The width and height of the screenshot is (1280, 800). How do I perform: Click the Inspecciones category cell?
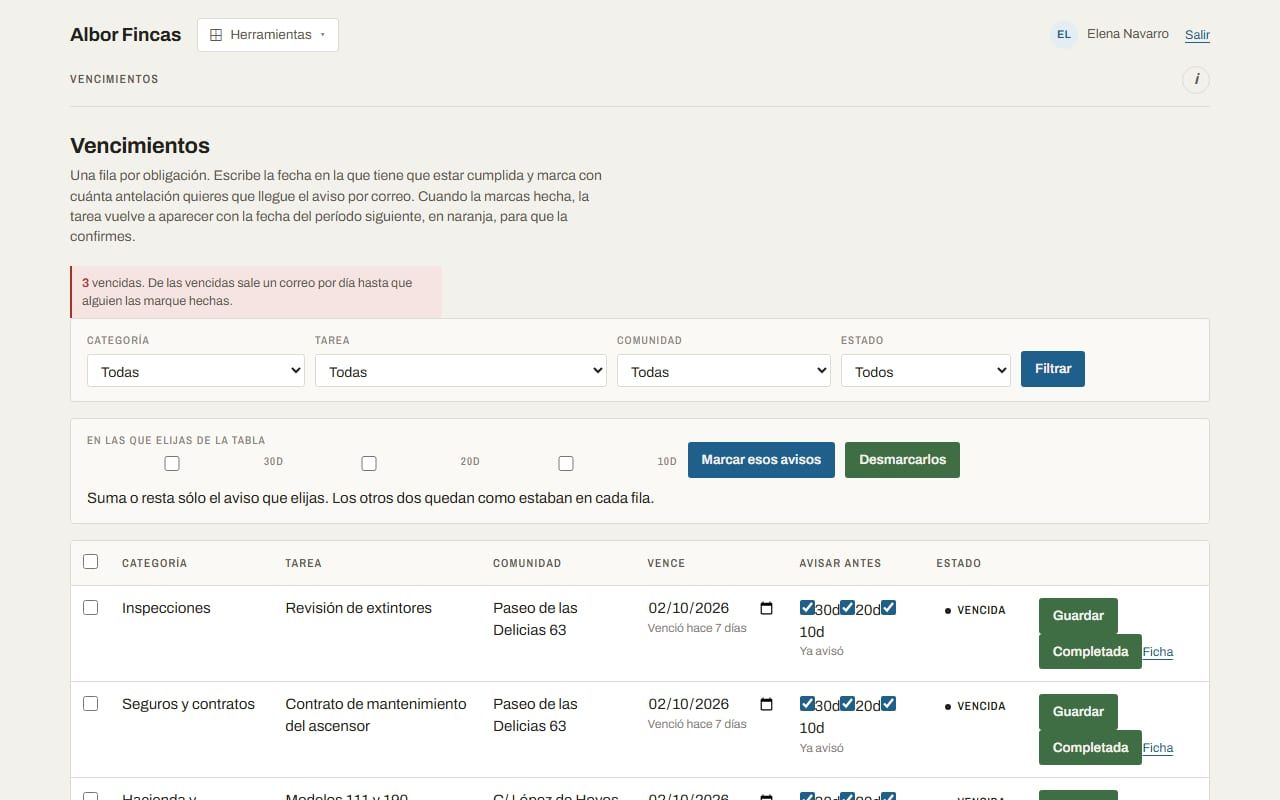coord(166,608)
